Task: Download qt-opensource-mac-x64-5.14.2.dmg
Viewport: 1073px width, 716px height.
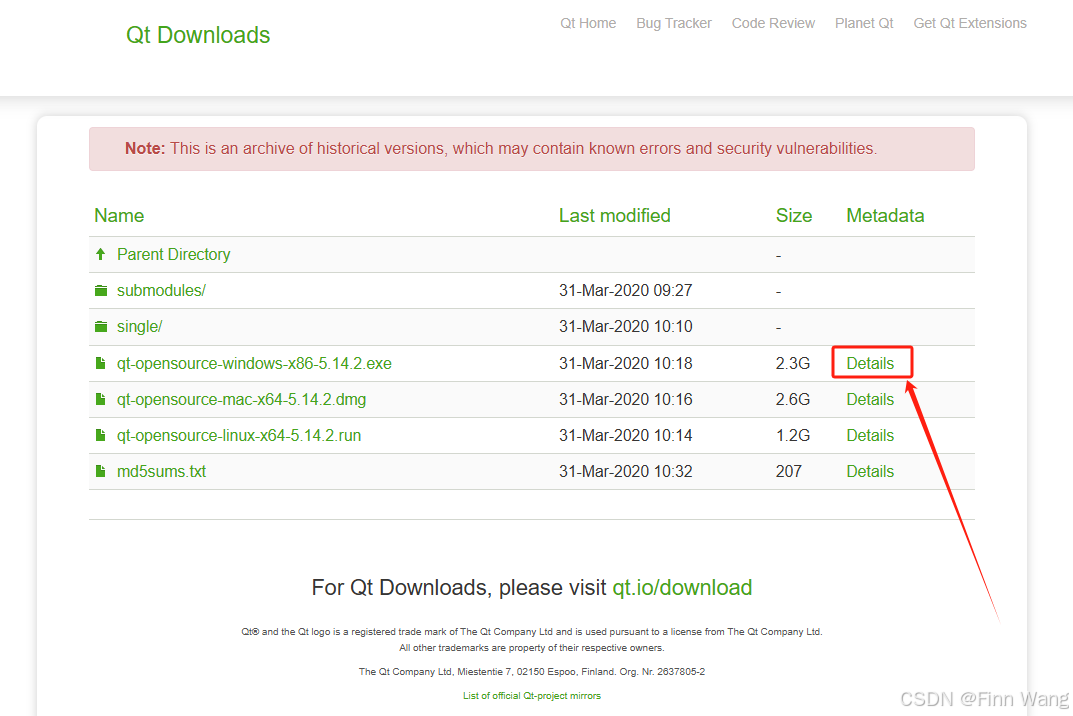Action: 241,400
